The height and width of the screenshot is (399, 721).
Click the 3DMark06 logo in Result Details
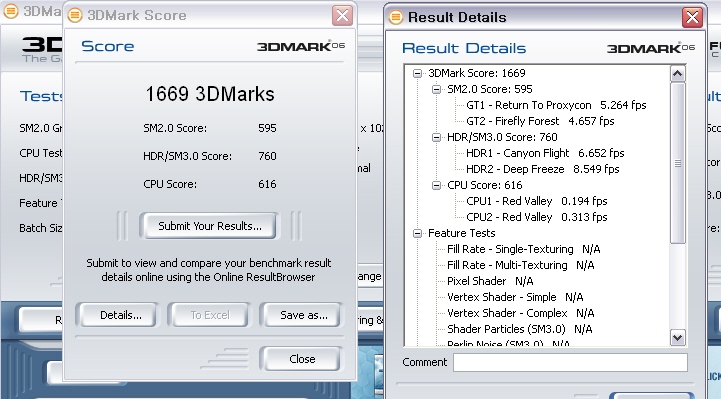click(x=651, y=48)
